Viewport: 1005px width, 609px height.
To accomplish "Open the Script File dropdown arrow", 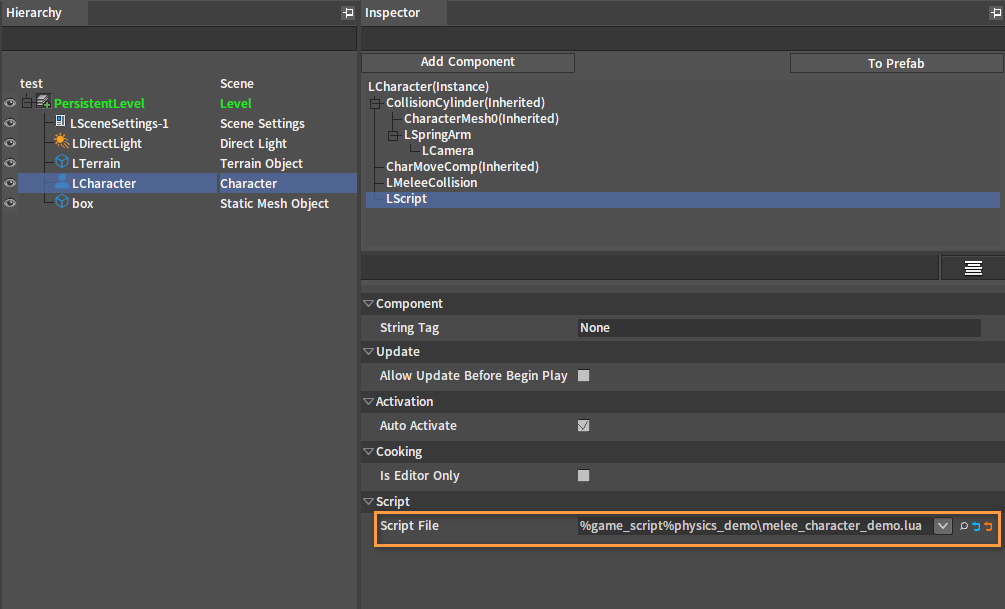I will (943, 526).
